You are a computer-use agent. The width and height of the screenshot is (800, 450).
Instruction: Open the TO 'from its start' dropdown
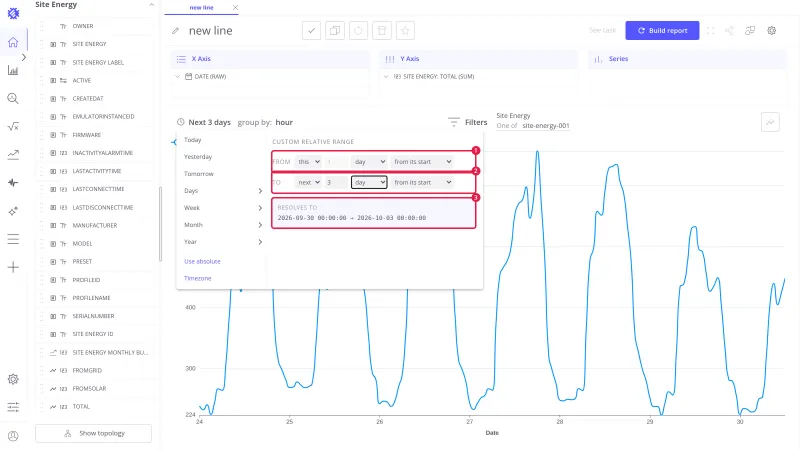(422, 182)
